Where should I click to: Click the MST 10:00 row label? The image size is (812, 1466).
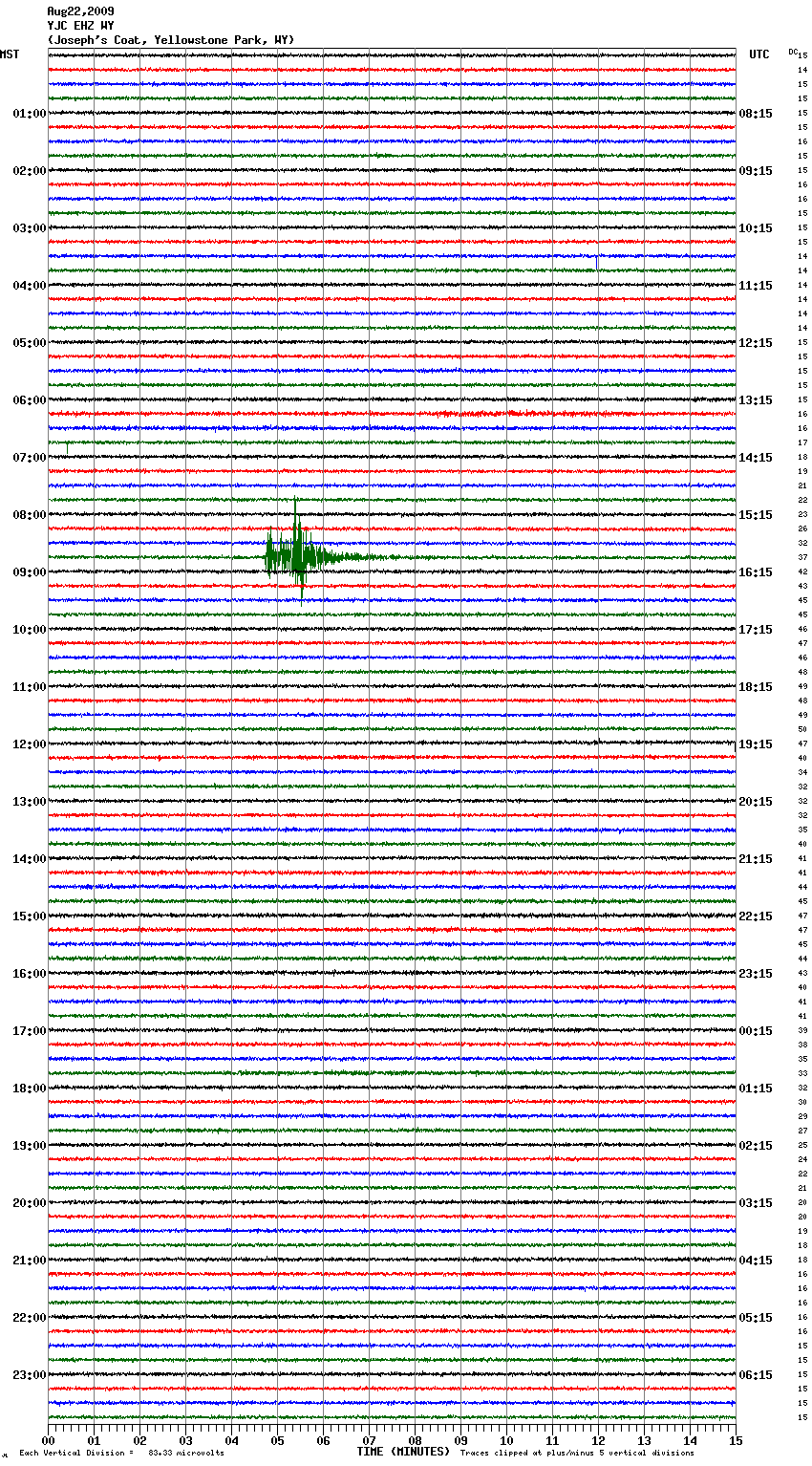point(30,630)
